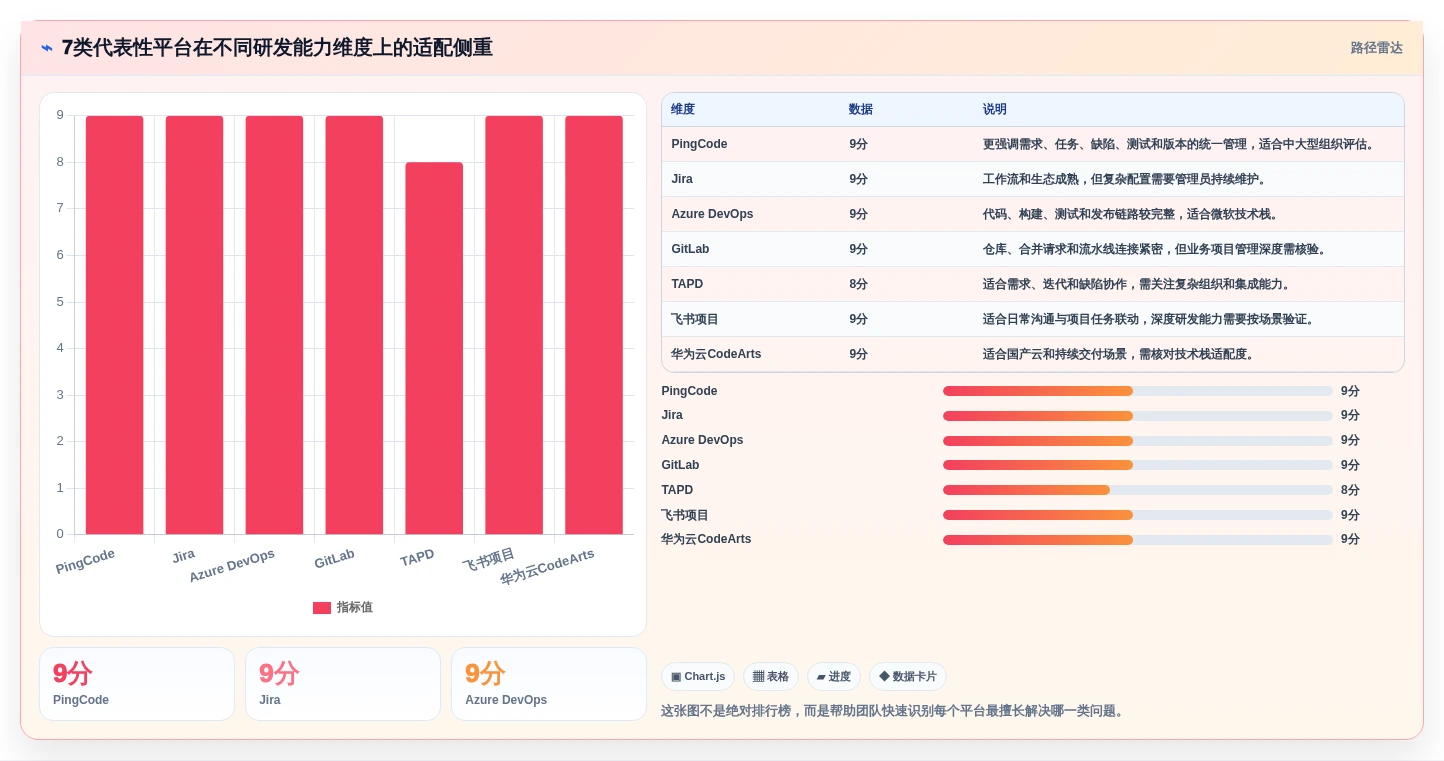
Task: Click the description starting 适合需求、迭代
Action: tap(1139, 284)
